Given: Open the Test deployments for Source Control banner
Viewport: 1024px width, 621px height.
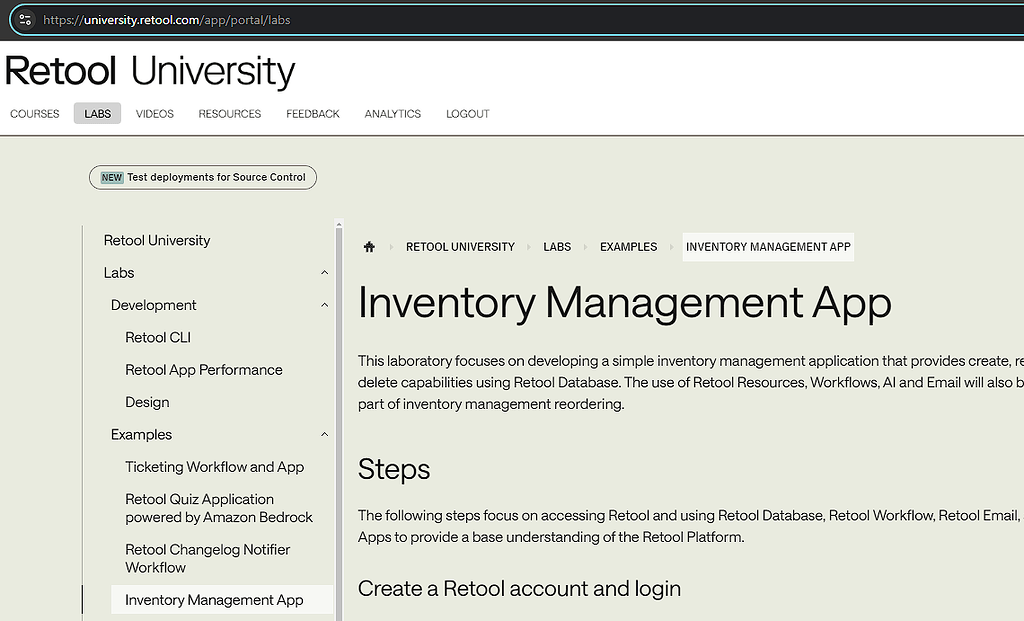Looking at the screenshot, I should [203, 178].
